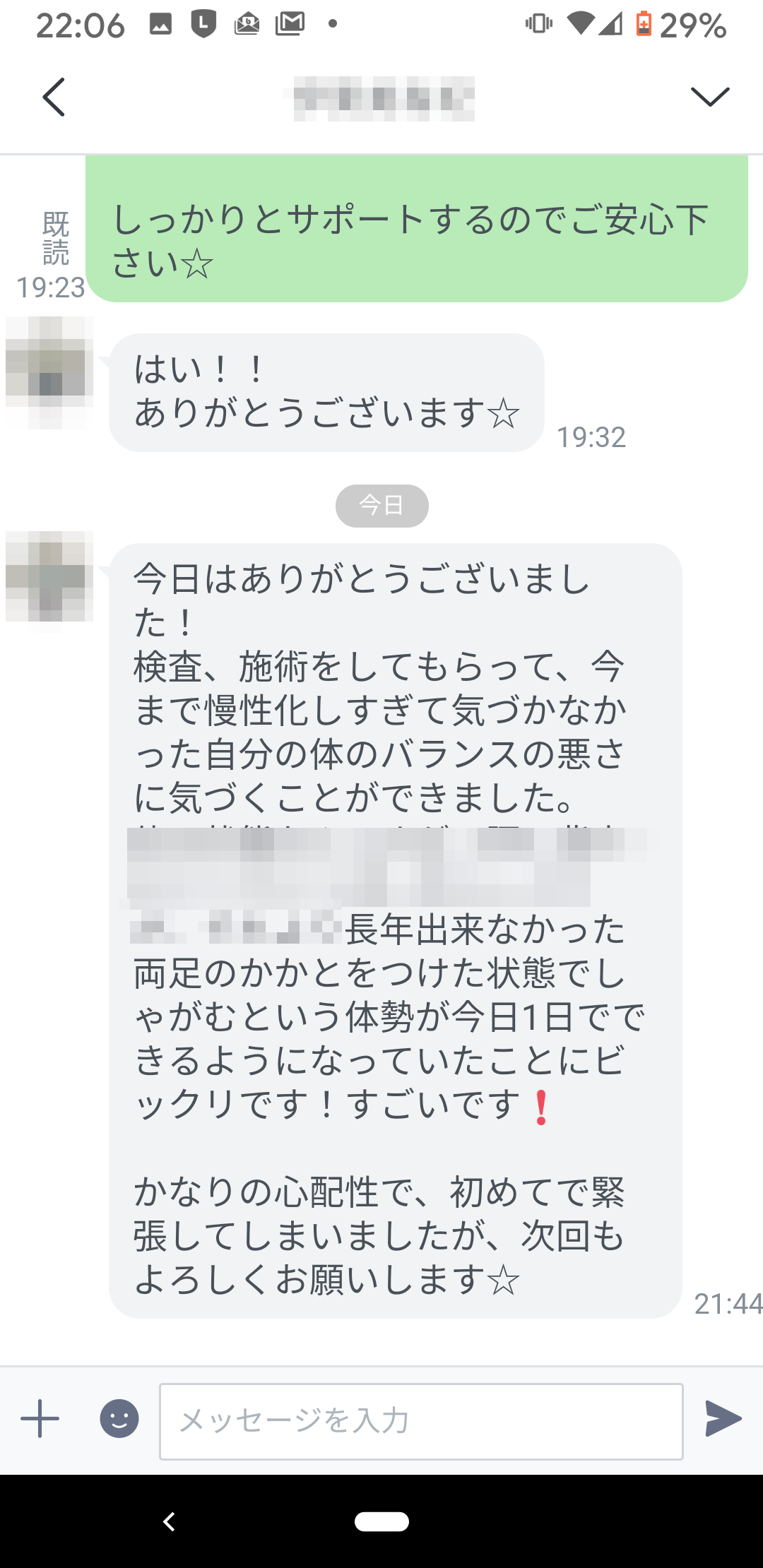Open the plus attachment menu

pyautogui.click(x=40, y=1418)
